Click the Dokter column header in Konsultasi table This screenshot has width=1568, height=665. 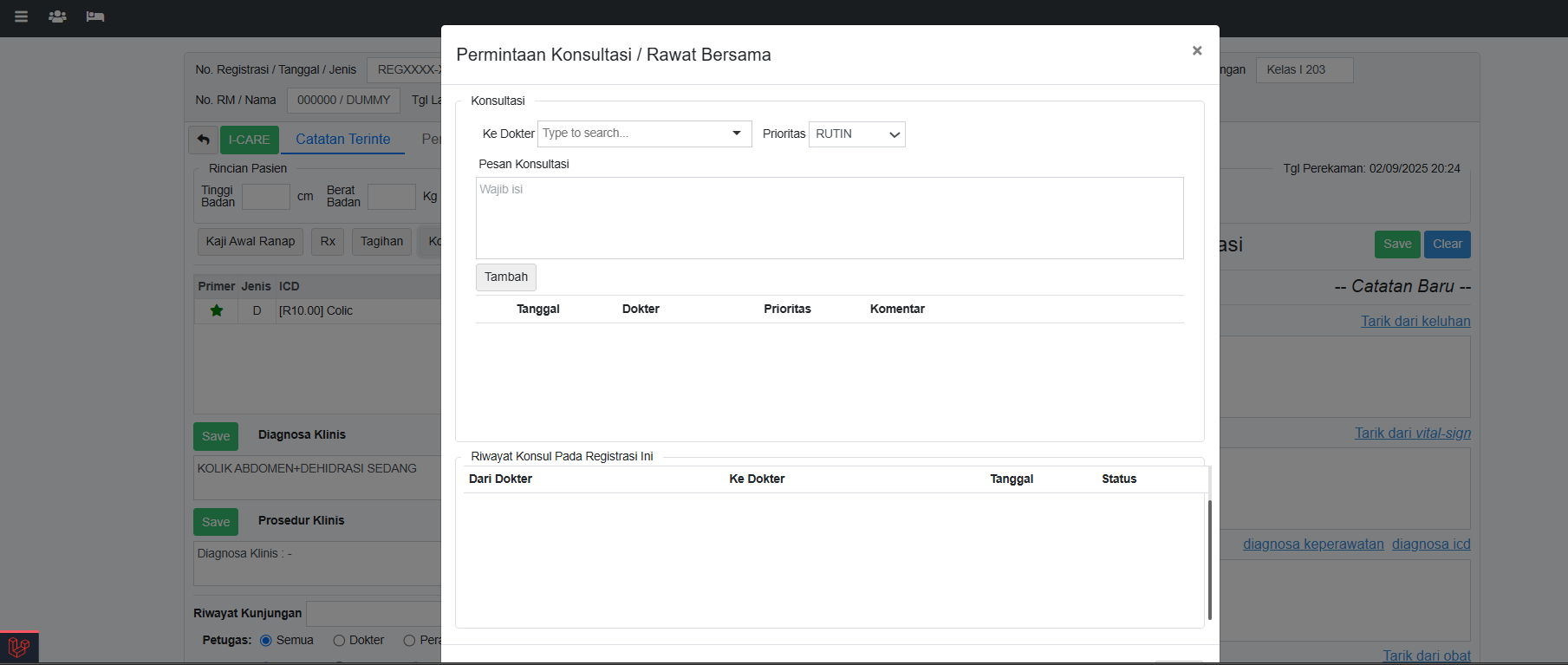pyautogui.click(x=641, y=310)
